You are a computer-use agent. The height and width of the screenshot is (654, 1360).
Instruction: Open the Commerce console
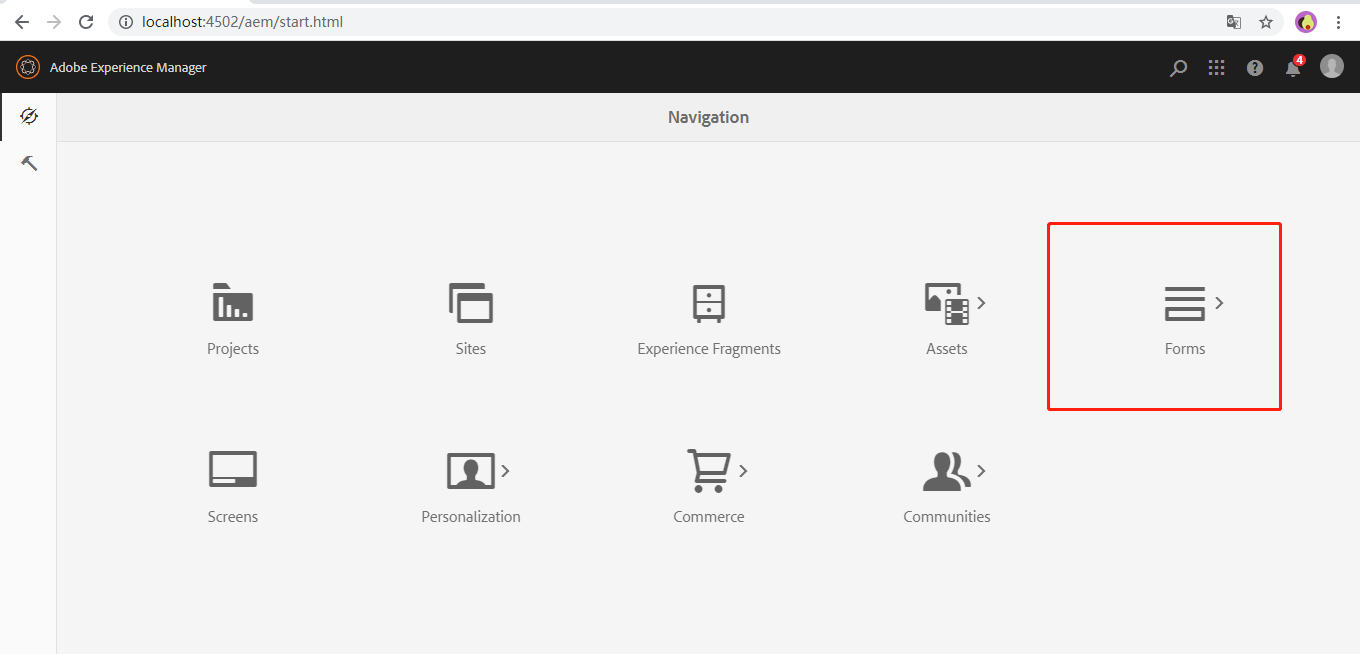[708, 485]
